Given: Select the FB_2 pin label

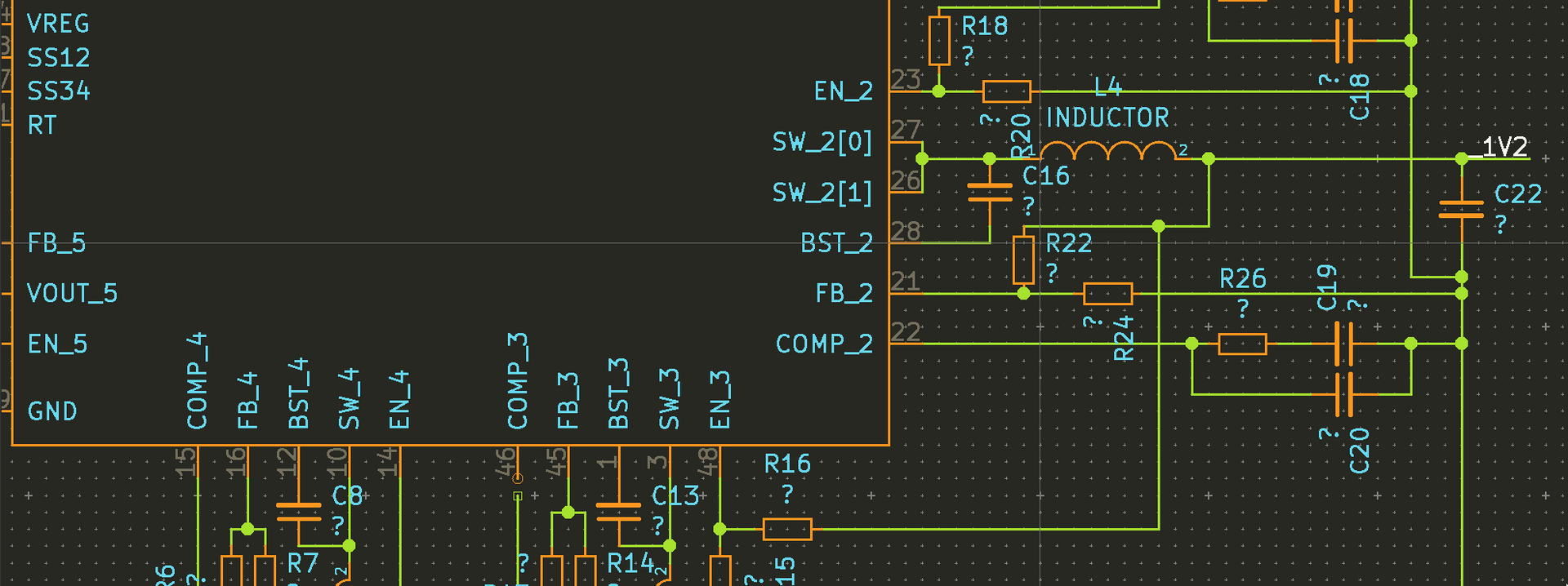Looking at the screenshot, I should (844, 294).
